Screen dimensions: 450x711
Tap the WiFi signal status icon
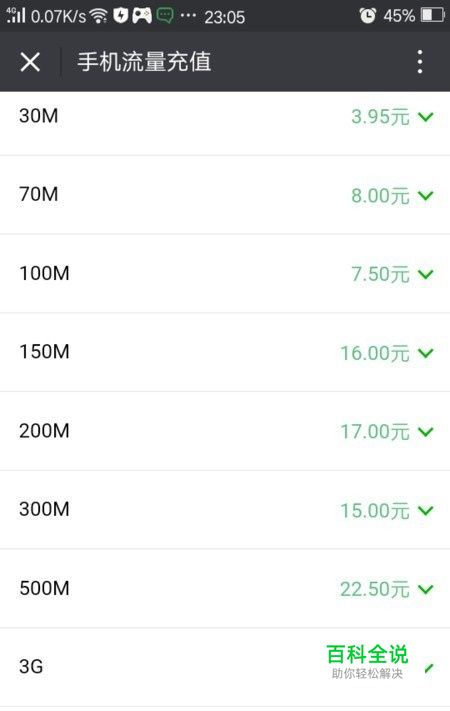pyautogui.click(x=98, y=16)
